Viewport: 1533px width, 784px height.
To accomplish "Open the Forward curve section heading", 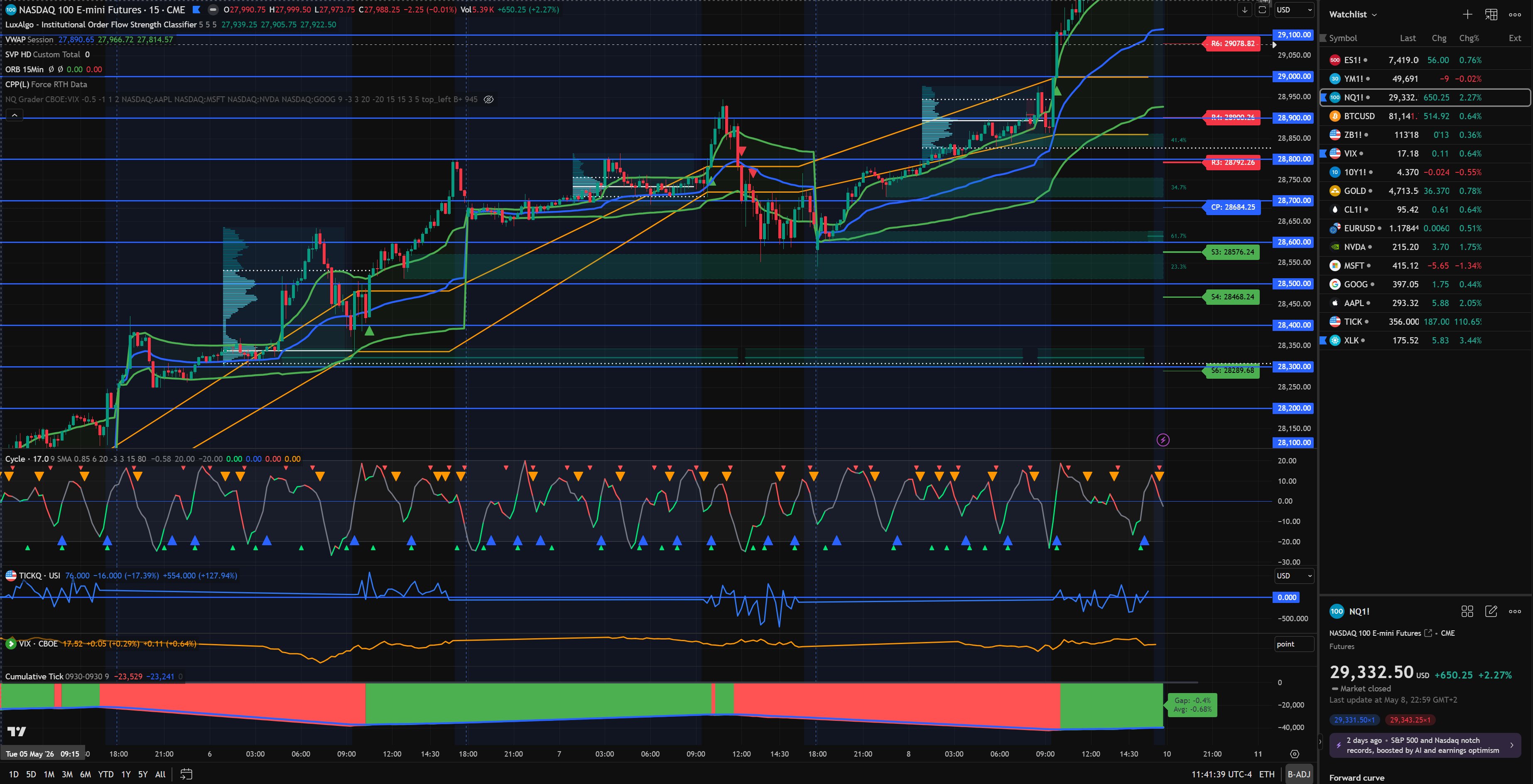I will pos(1356,777).
